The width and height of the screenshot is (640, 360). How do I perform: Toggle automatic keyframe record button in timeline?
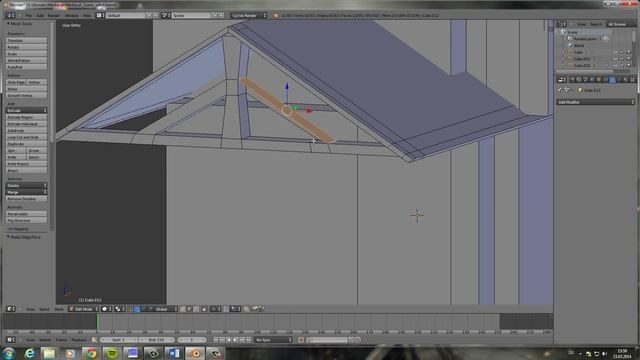[301, 340]
